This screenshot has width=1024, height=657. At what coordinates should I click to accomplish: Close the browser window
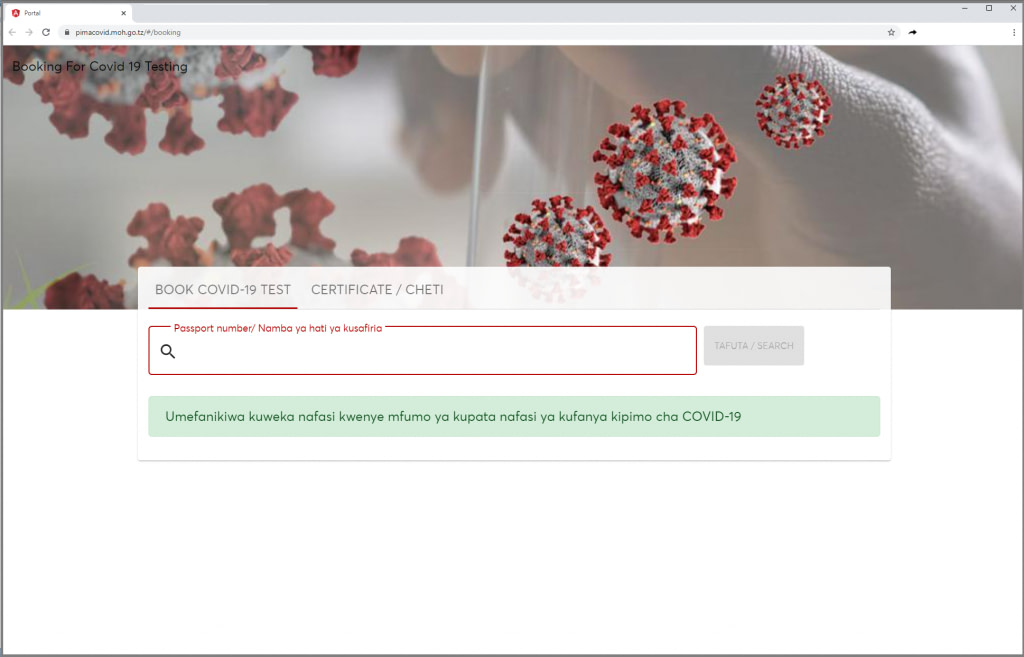[1012, 8]
